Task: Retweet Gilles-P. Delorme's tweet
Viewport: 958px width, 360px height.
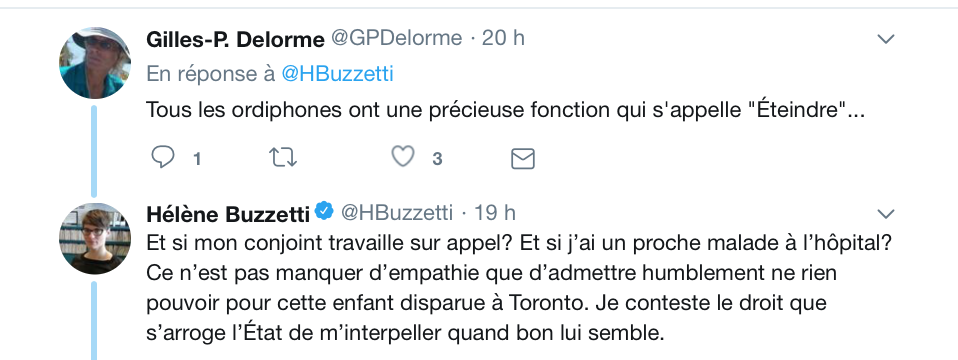Action: coord(283,158)
